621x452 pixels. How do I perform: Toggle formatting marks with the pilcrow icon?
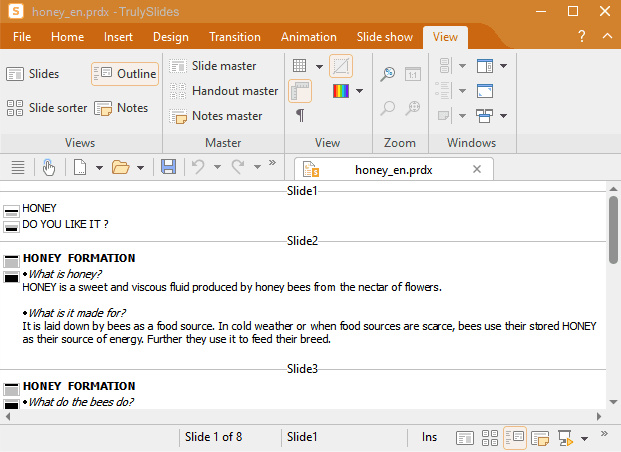(x=300, y=115)
